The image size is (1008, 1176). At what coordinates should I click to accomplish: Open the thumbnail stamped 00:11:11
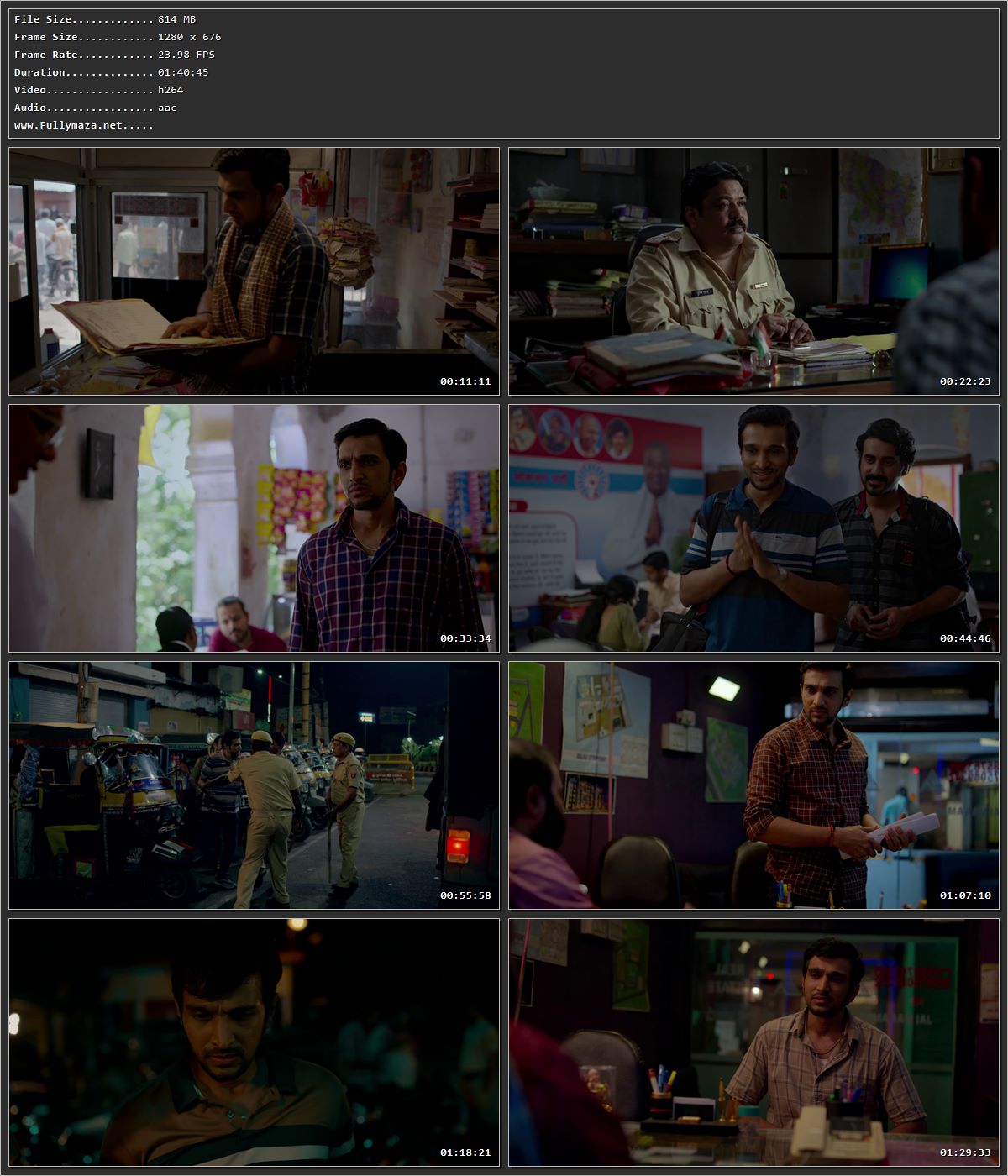pyautogui.click(x=255, y=271)
